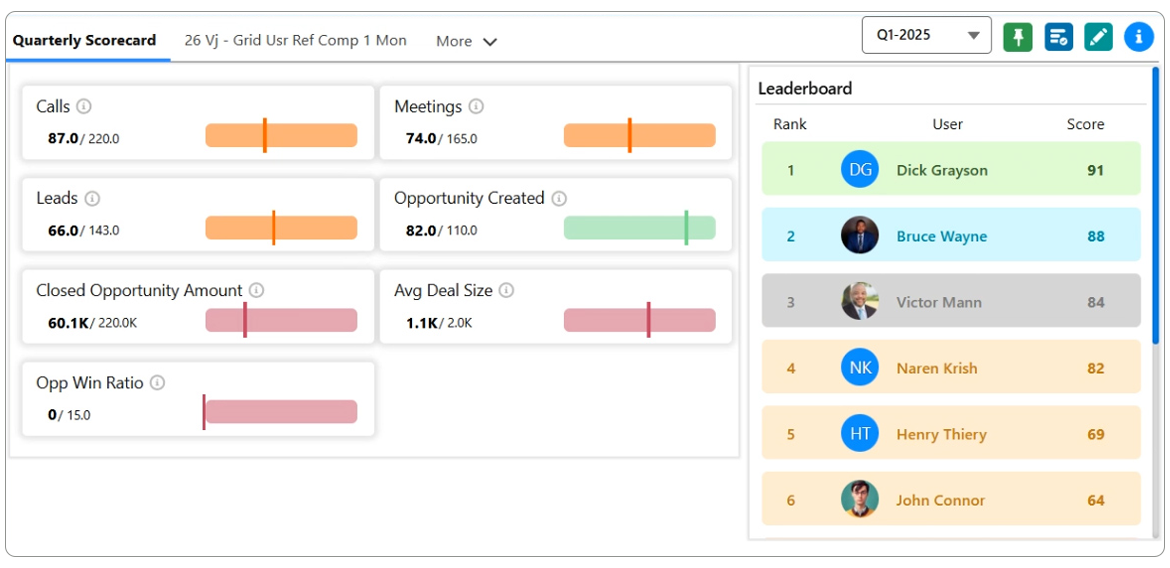The width and height of the screenshot is (1170, 568).
Task: Open the blue info circle button
Action: point(1138,37)
